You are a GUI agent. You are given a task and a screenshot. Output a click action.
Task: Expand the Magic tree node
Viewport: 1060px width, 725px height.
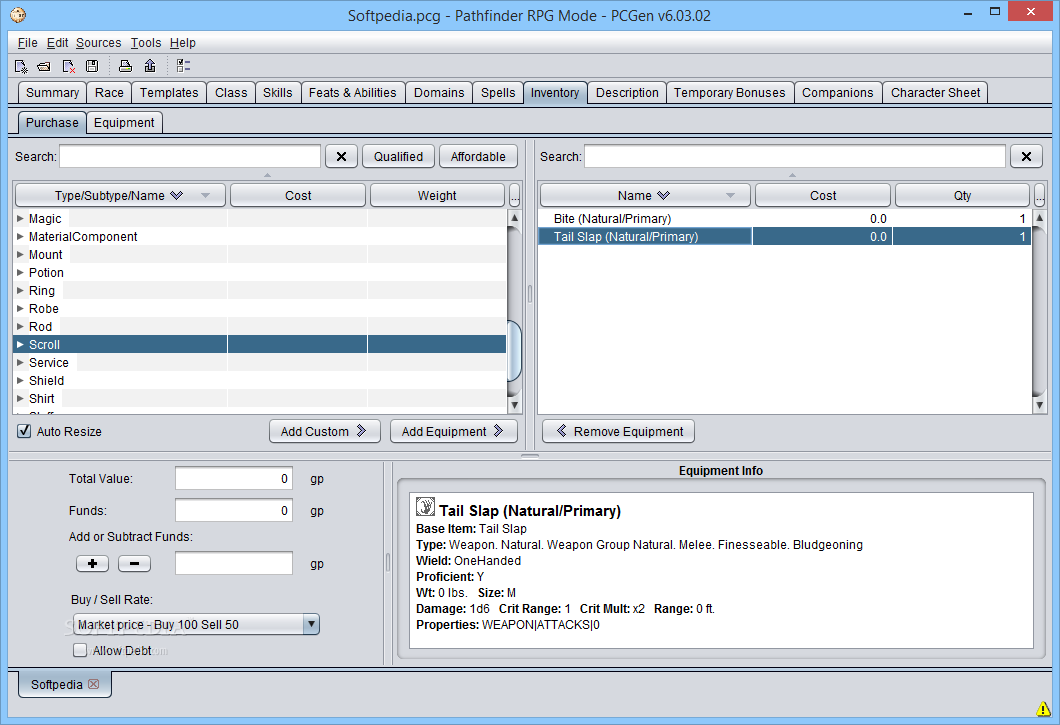pos(20,218)
